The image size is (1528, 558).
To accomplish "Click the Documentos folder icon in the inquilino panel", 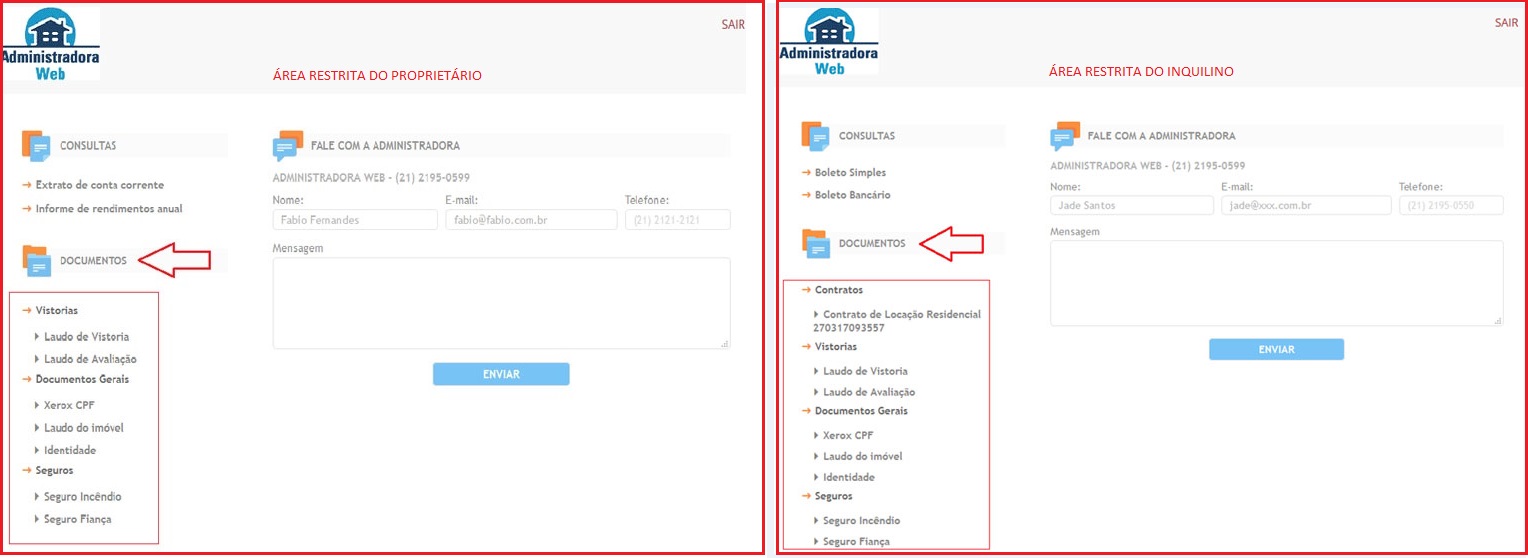I will pos(816,244).
